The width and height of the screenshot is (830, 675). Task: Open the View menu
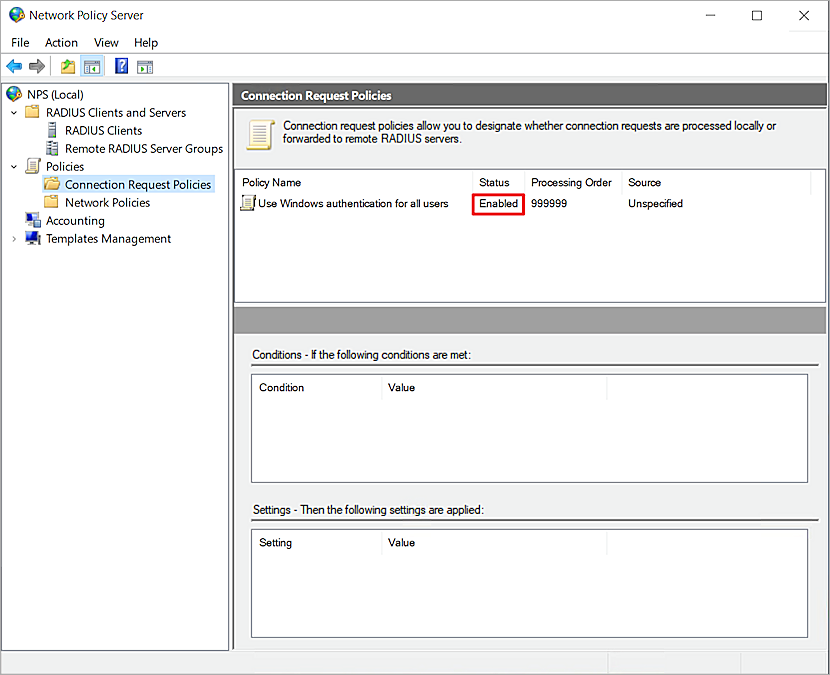coord(106,42)
